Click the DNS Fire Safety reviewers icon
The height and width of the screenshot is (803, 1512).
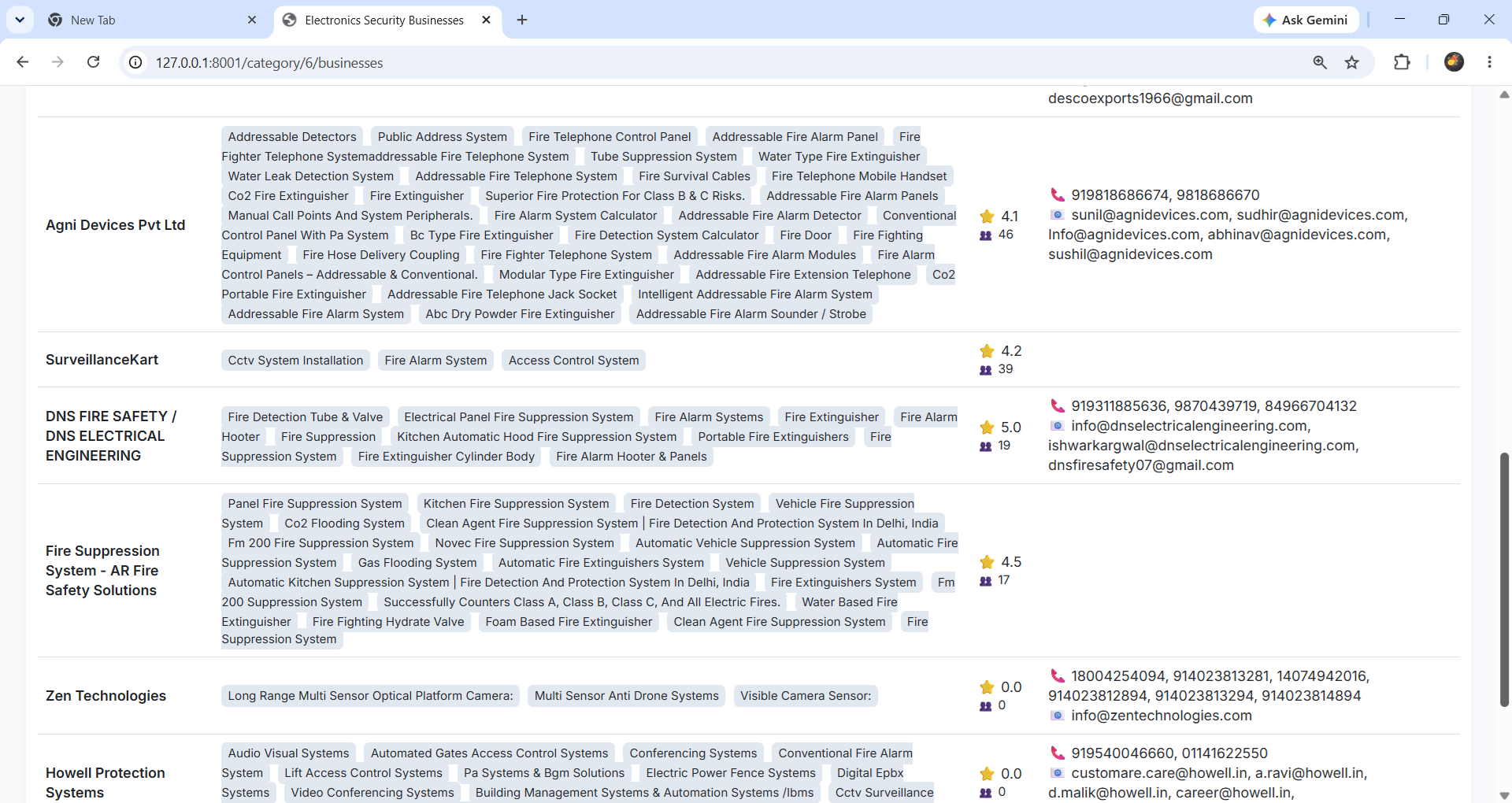click(x=985, y=446)
